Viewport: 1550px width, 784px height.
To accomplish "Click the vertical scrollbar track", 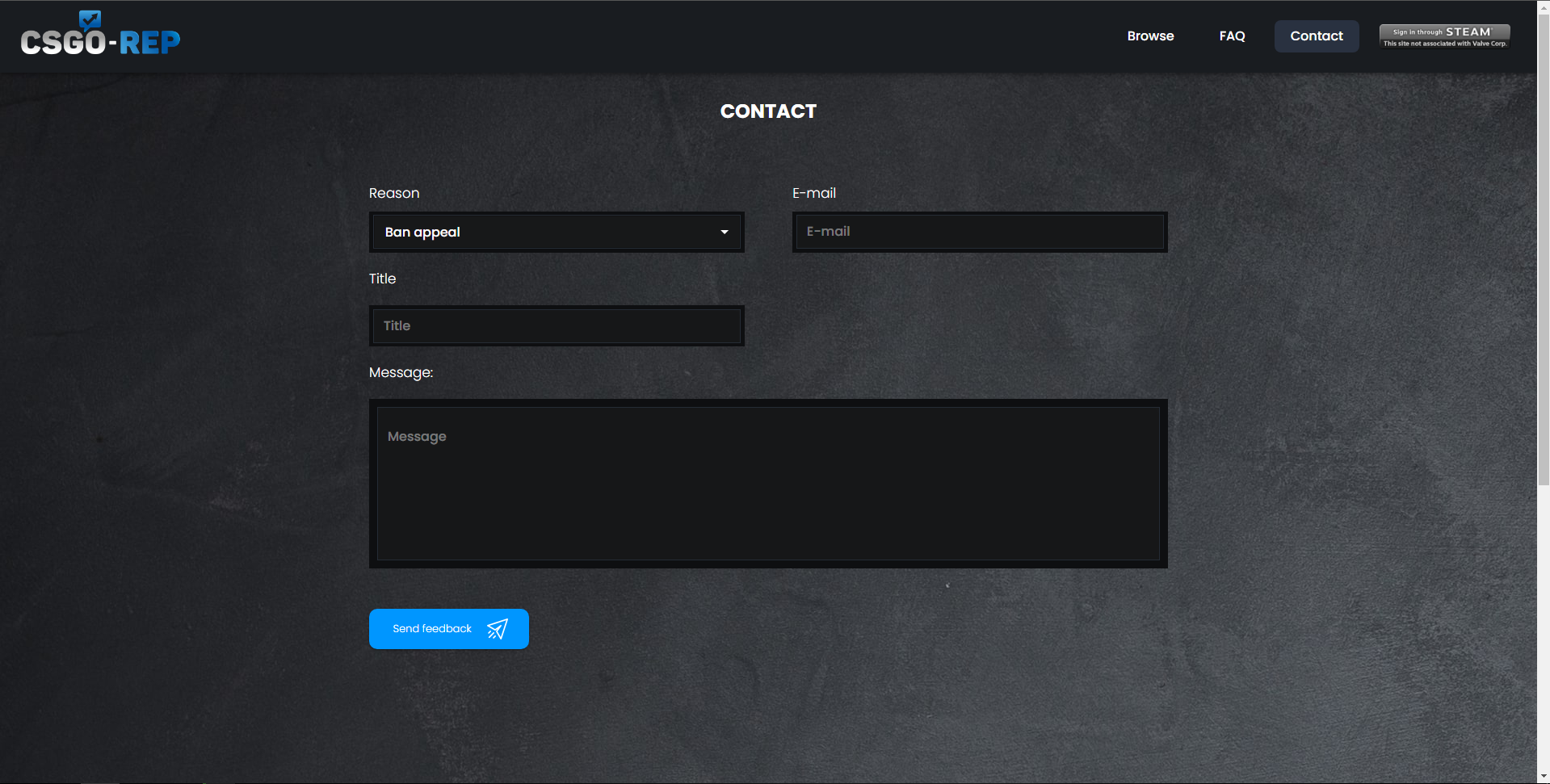I will tap(1543, 404).
